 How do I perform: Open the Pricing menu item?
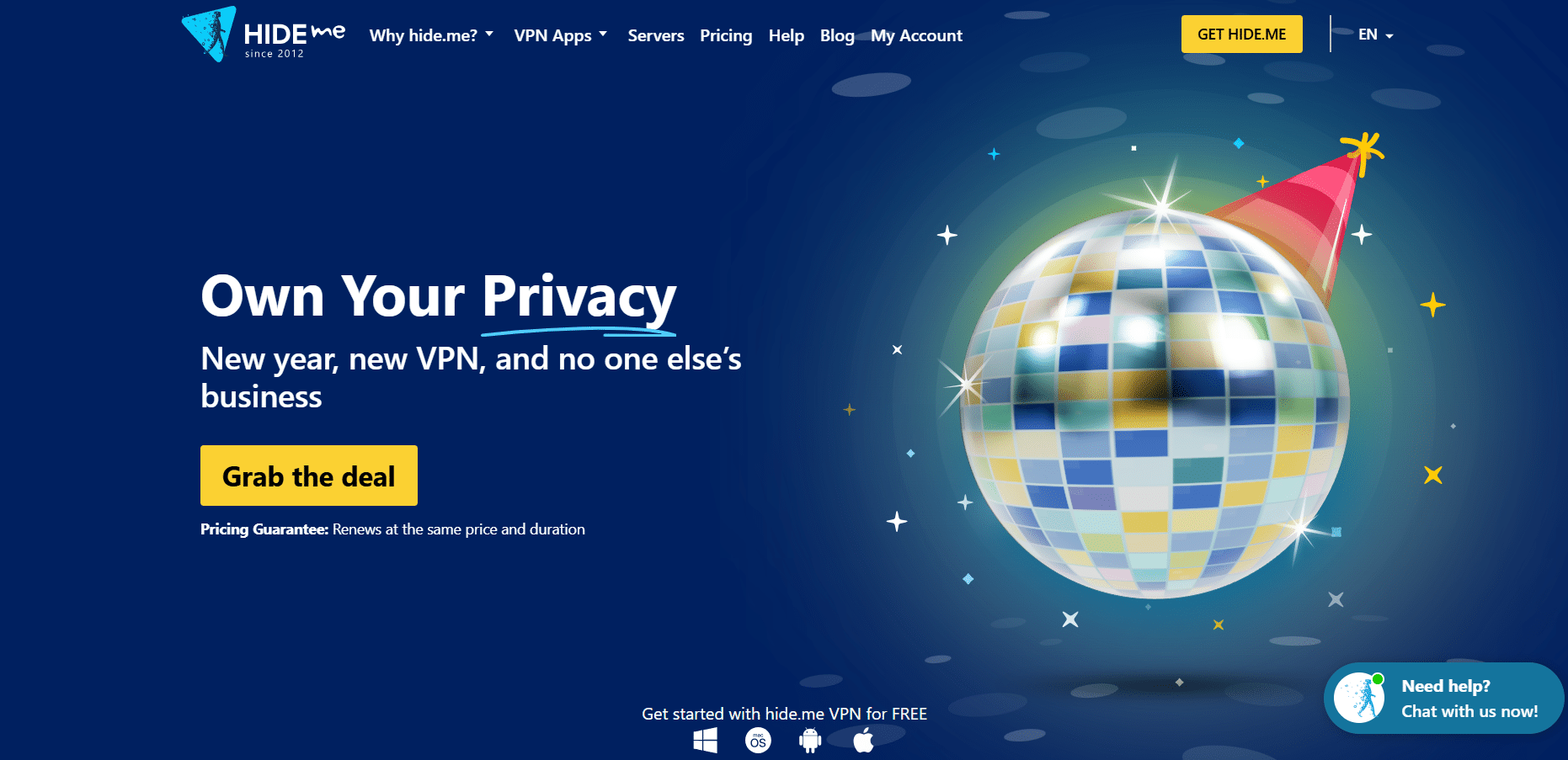[x=726, y=35]
